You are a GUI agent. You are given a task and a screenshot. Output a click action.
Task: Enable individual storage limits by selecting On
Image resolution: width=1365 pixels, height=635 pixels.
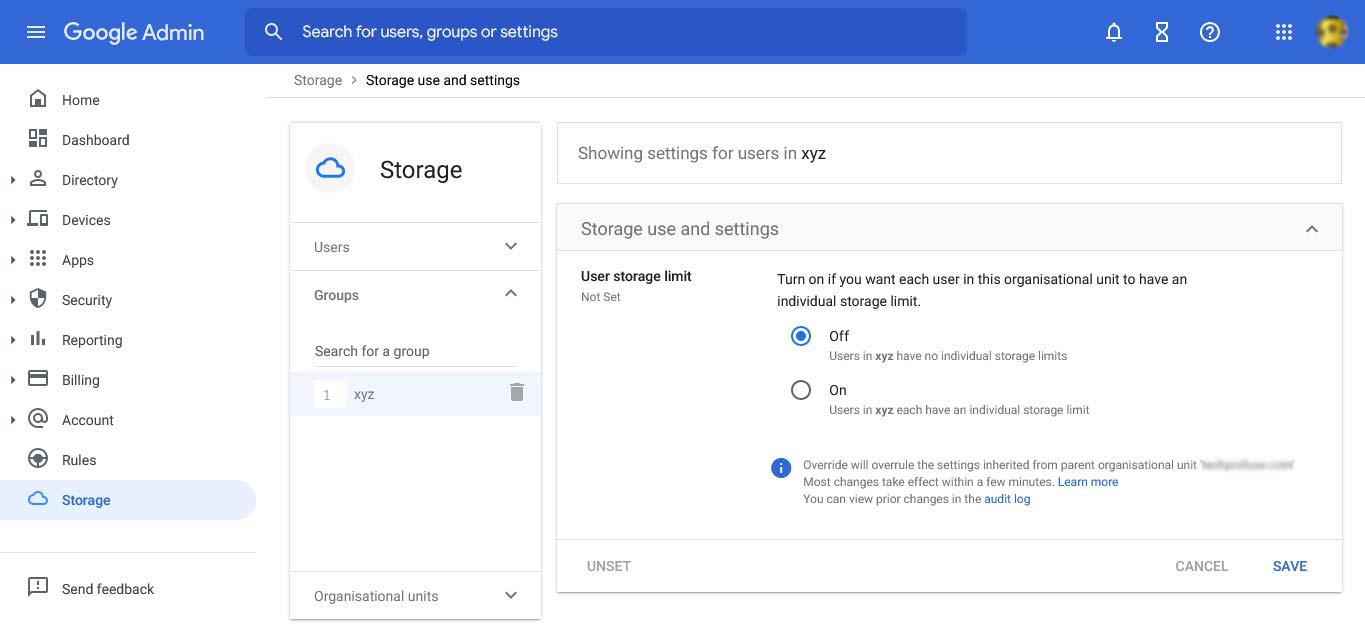coord(801,390)
